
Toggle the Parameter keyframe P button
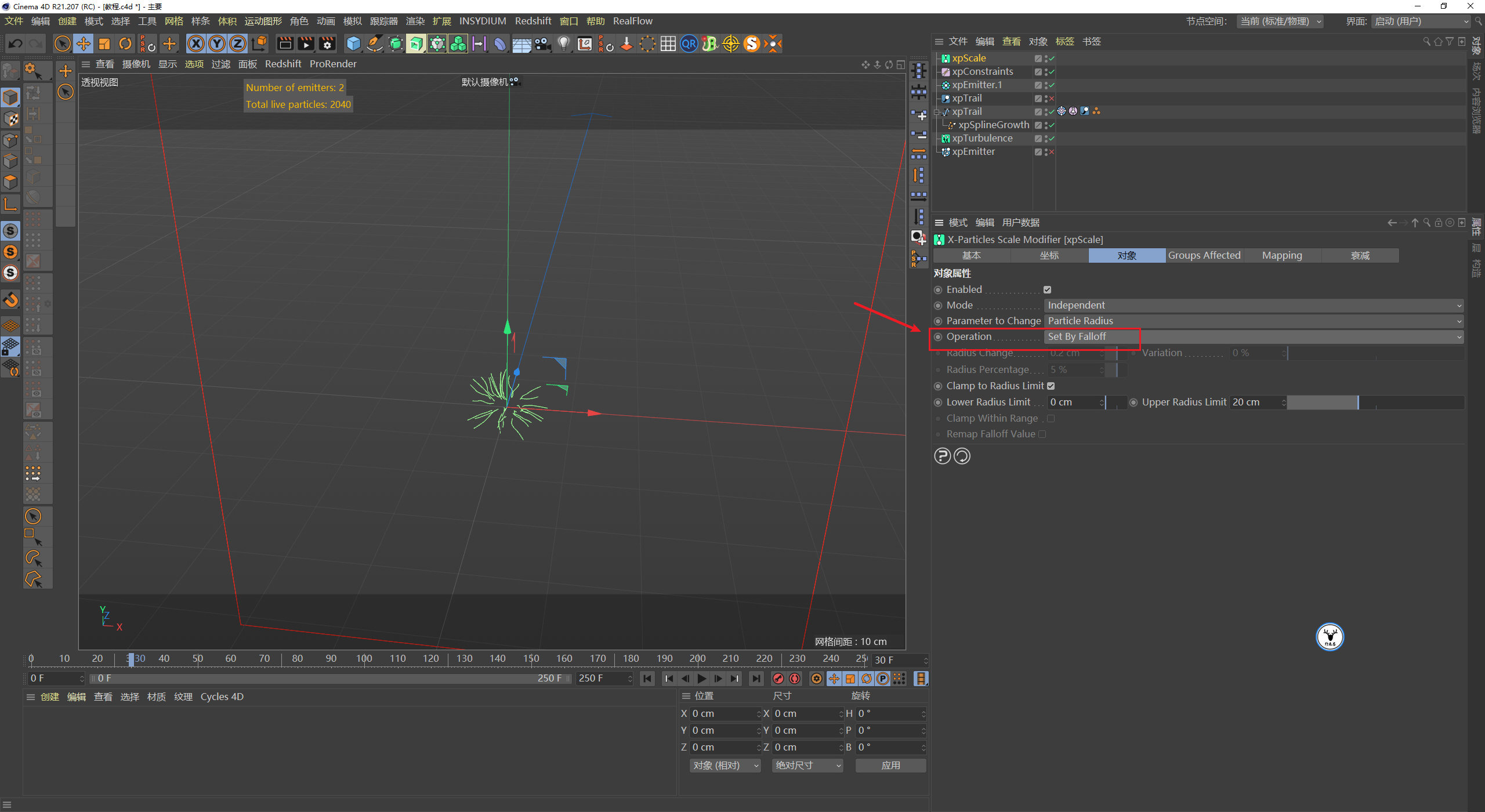[x=882, y=679]
